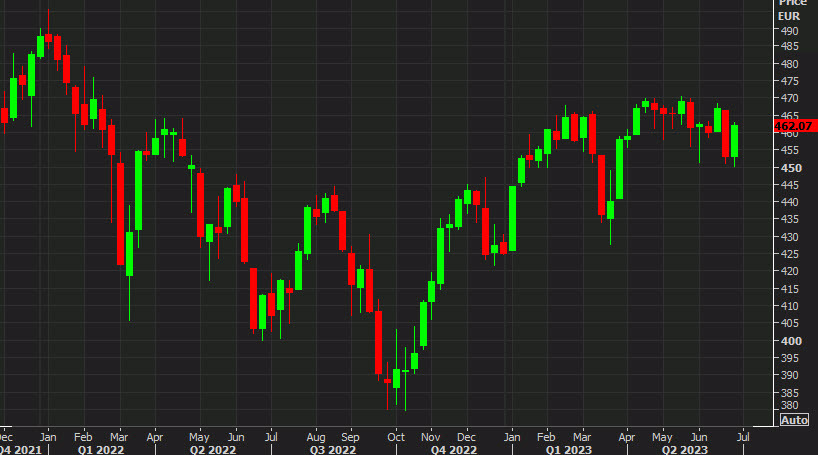Click the Q2 2022 quarter label
818x455 pixels.
[x=213, y=450]
